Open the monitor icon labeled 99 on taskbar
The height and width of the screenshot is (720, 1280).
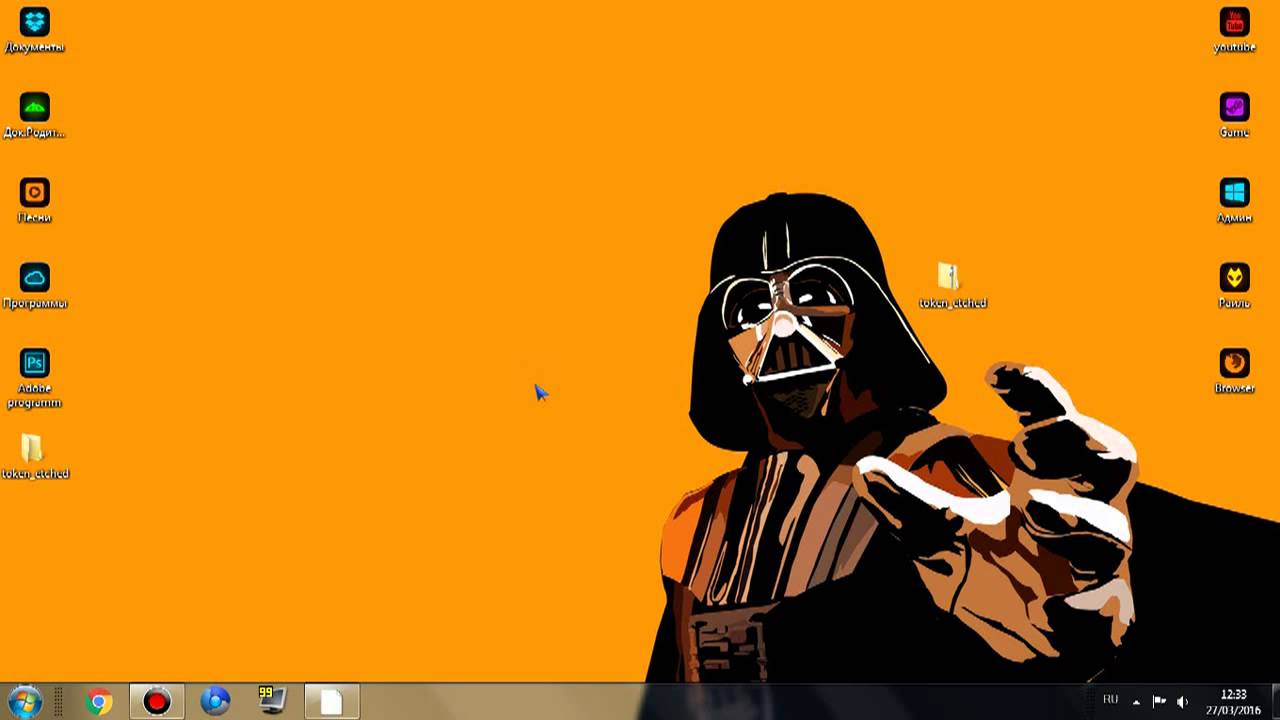point(272,702)
